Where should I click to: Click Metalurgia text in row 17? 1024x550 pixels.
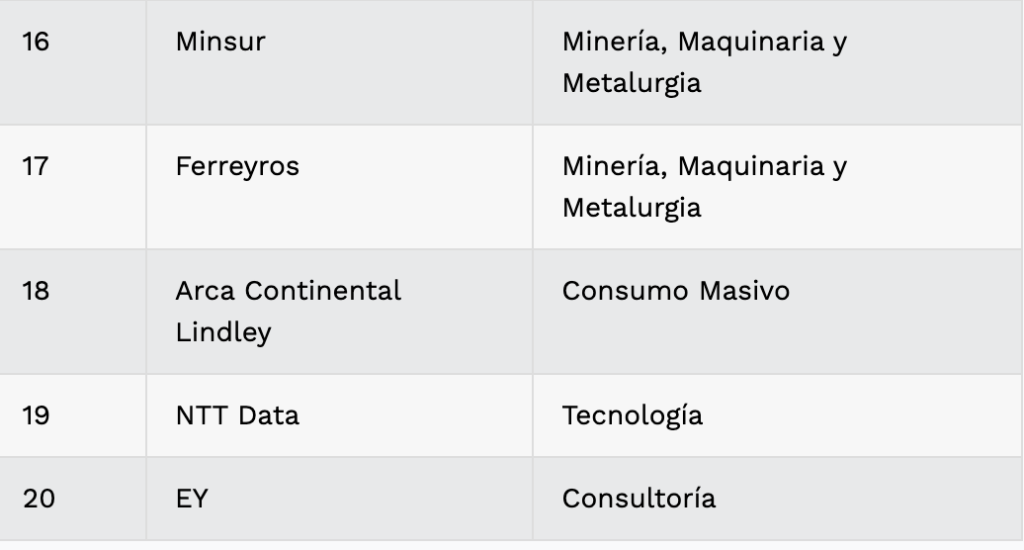pyautogui.click(x=632, y=208)
